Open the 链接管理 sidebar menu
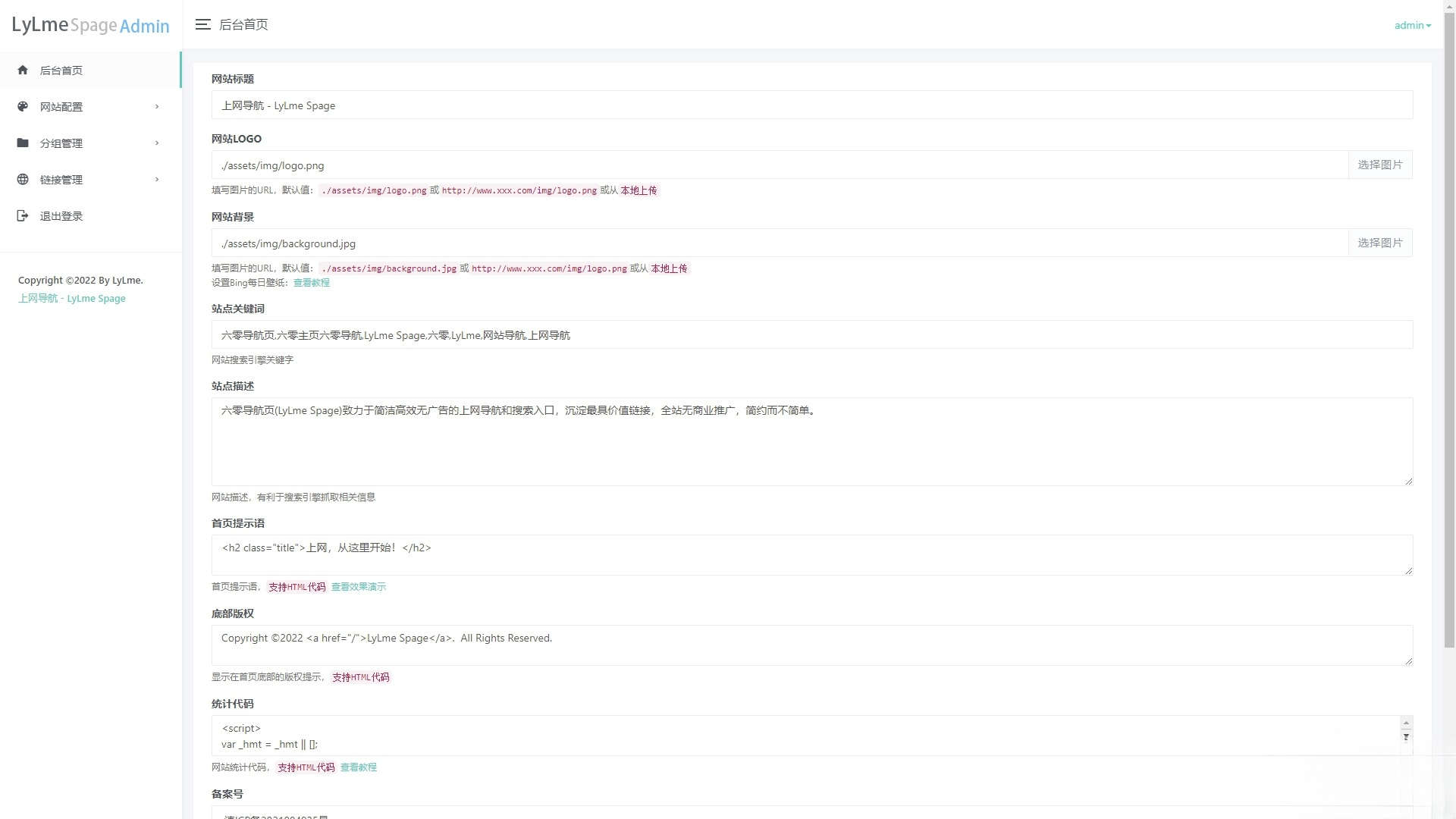Screen dimensions: 1456x819 pyautogui.click(x=90, y=179)
